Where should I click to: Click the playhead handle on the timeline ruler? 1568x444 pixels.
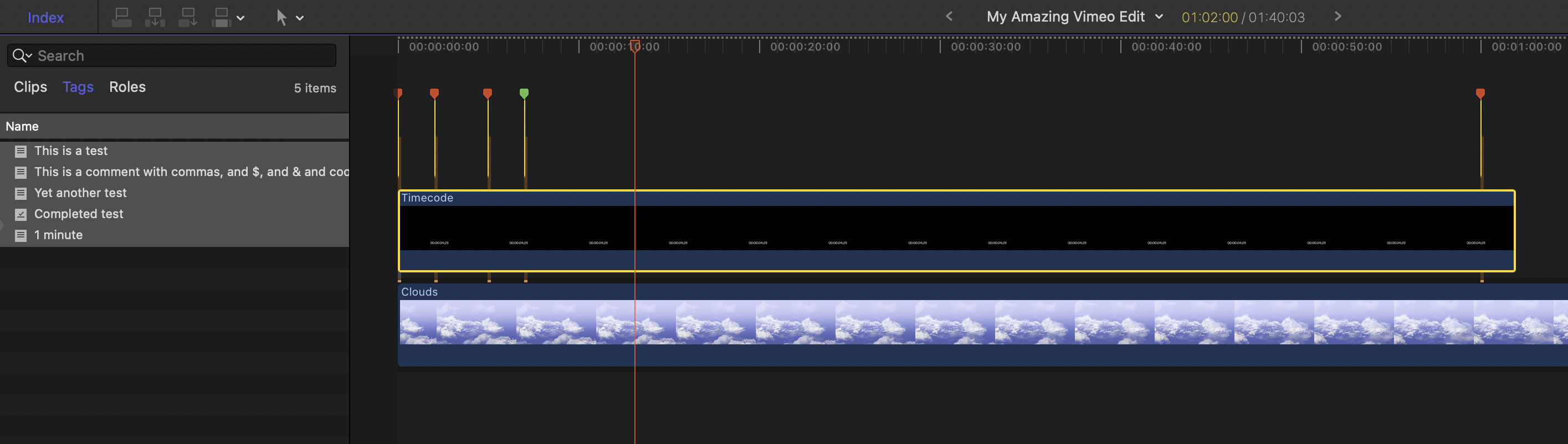point(634,46)
